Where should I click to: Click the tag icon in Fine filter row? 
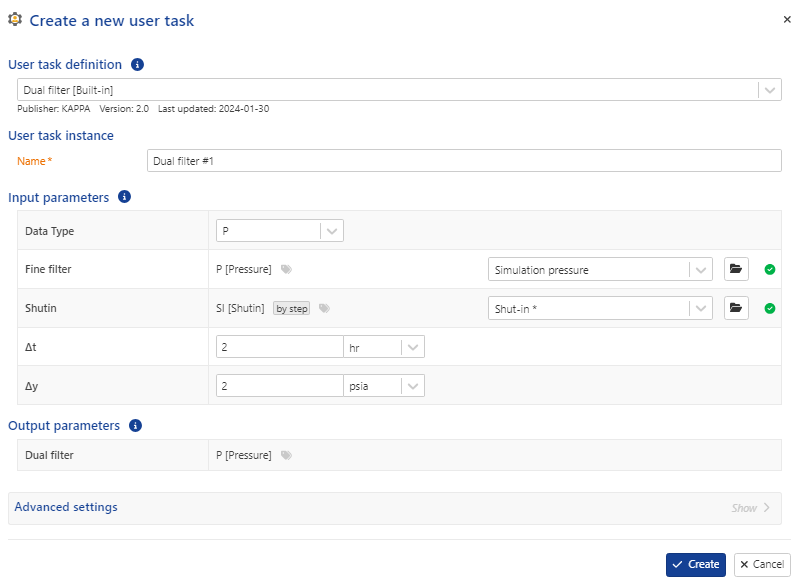point(286,269)
